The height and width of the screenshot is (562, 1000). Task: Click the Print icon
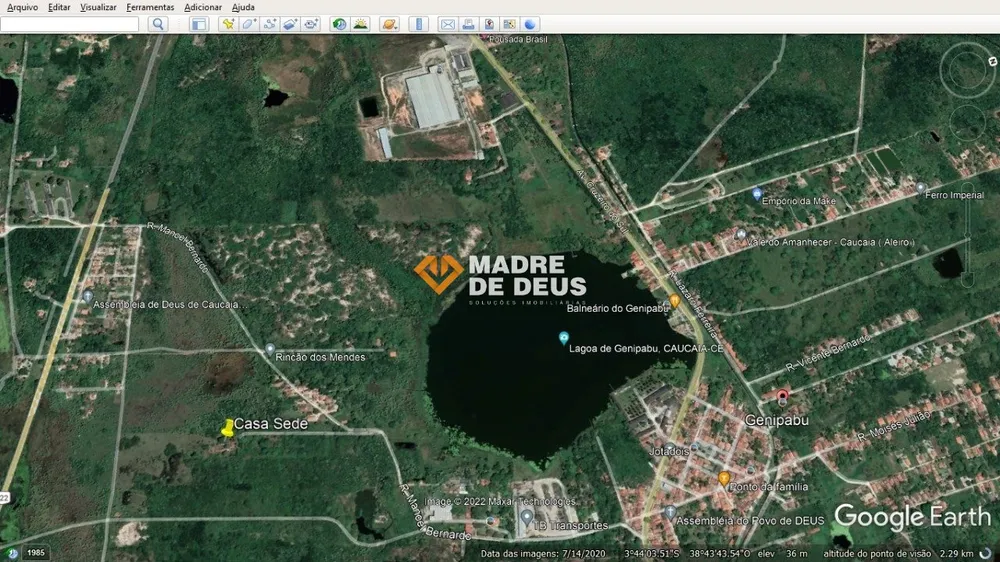[x=468, y=24]
